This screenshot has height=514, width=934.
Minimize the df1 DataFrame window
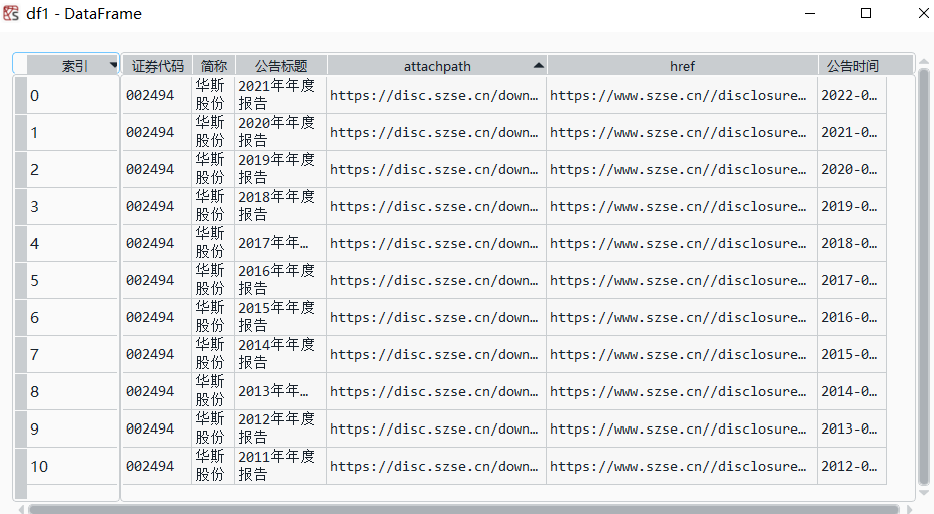click(810, 13)
